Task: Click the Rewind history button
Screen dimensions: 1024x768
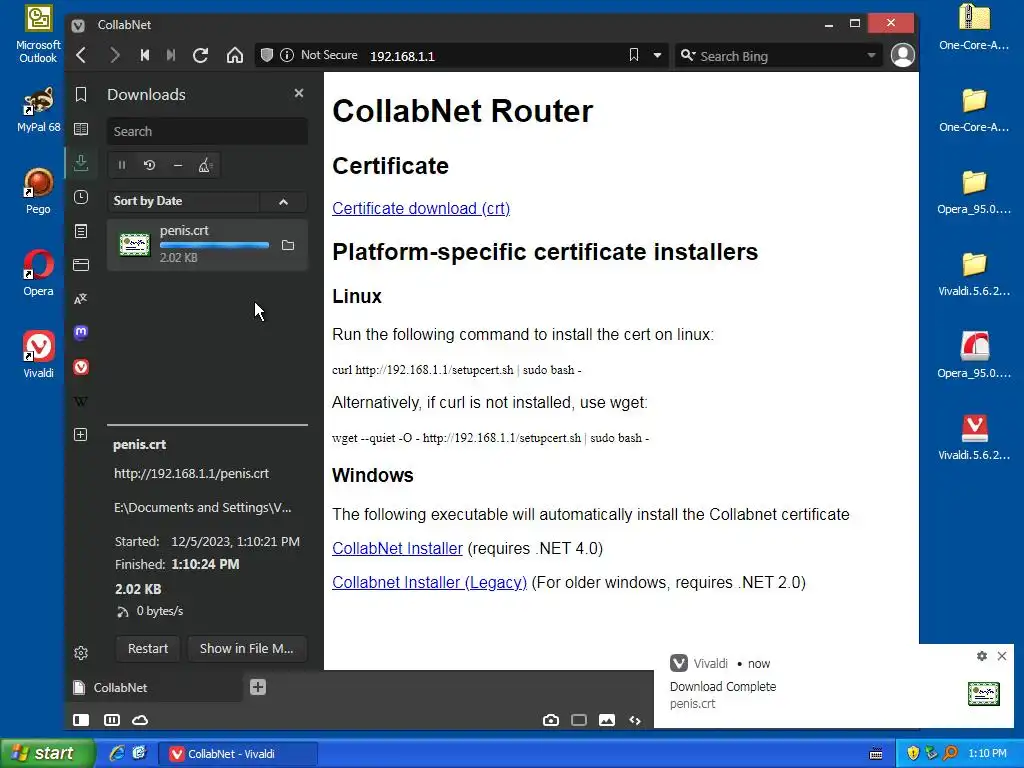Action: 144,56
